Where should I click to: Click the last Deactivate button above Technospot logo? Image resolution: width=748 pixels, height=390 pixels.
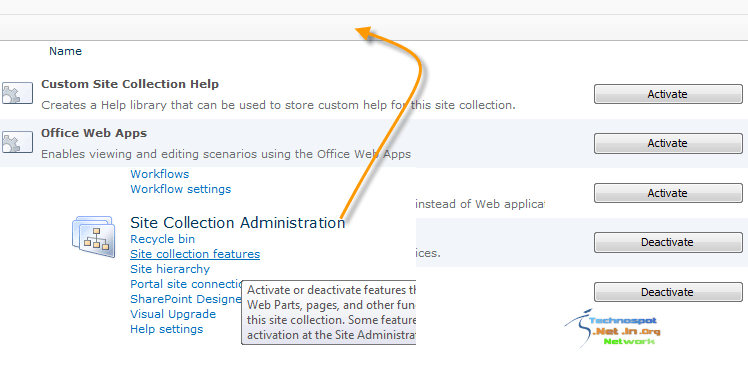pyautogui.click(x=668, y=292)
